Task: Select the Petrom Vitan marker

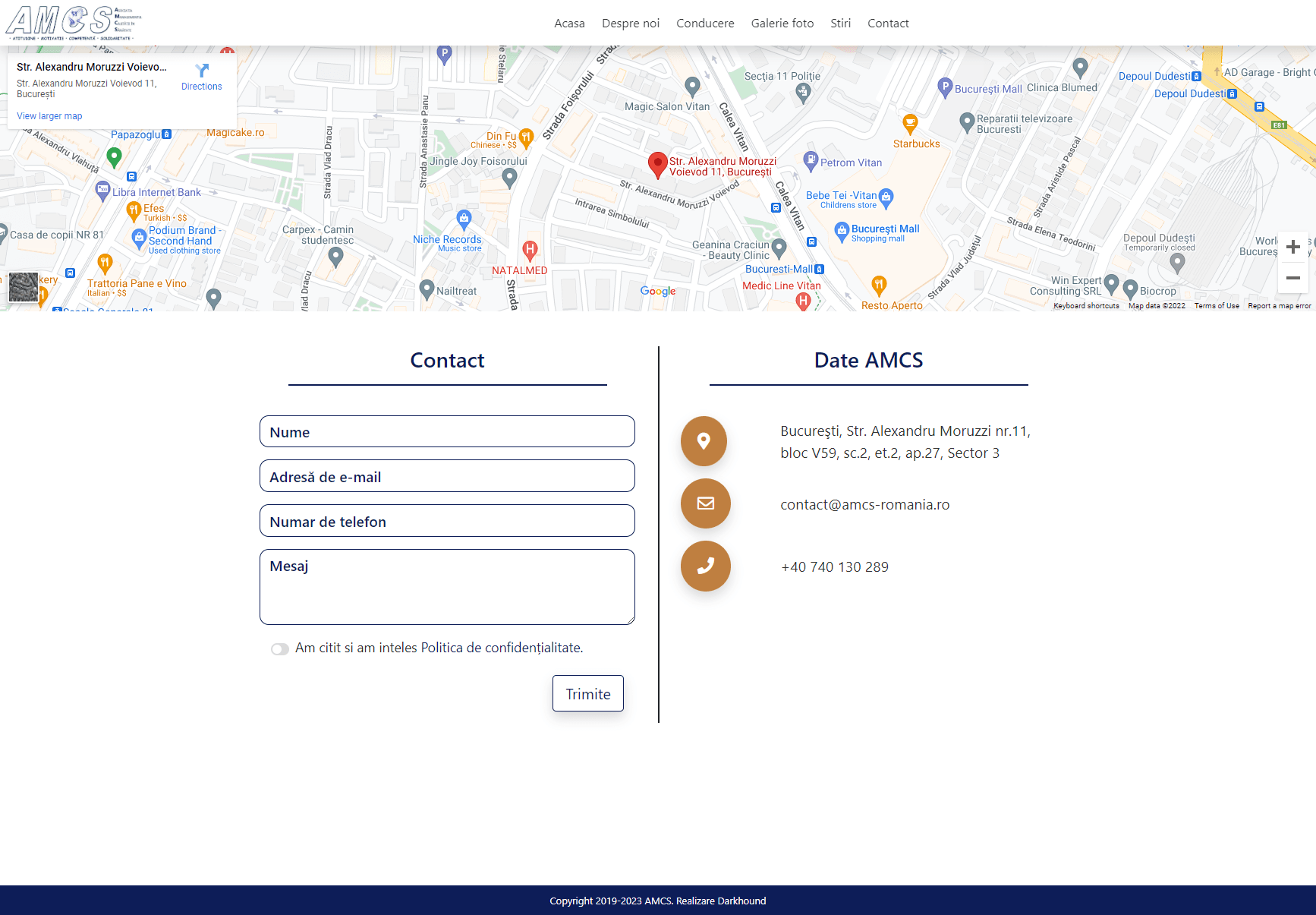Action: pos(811,161)
